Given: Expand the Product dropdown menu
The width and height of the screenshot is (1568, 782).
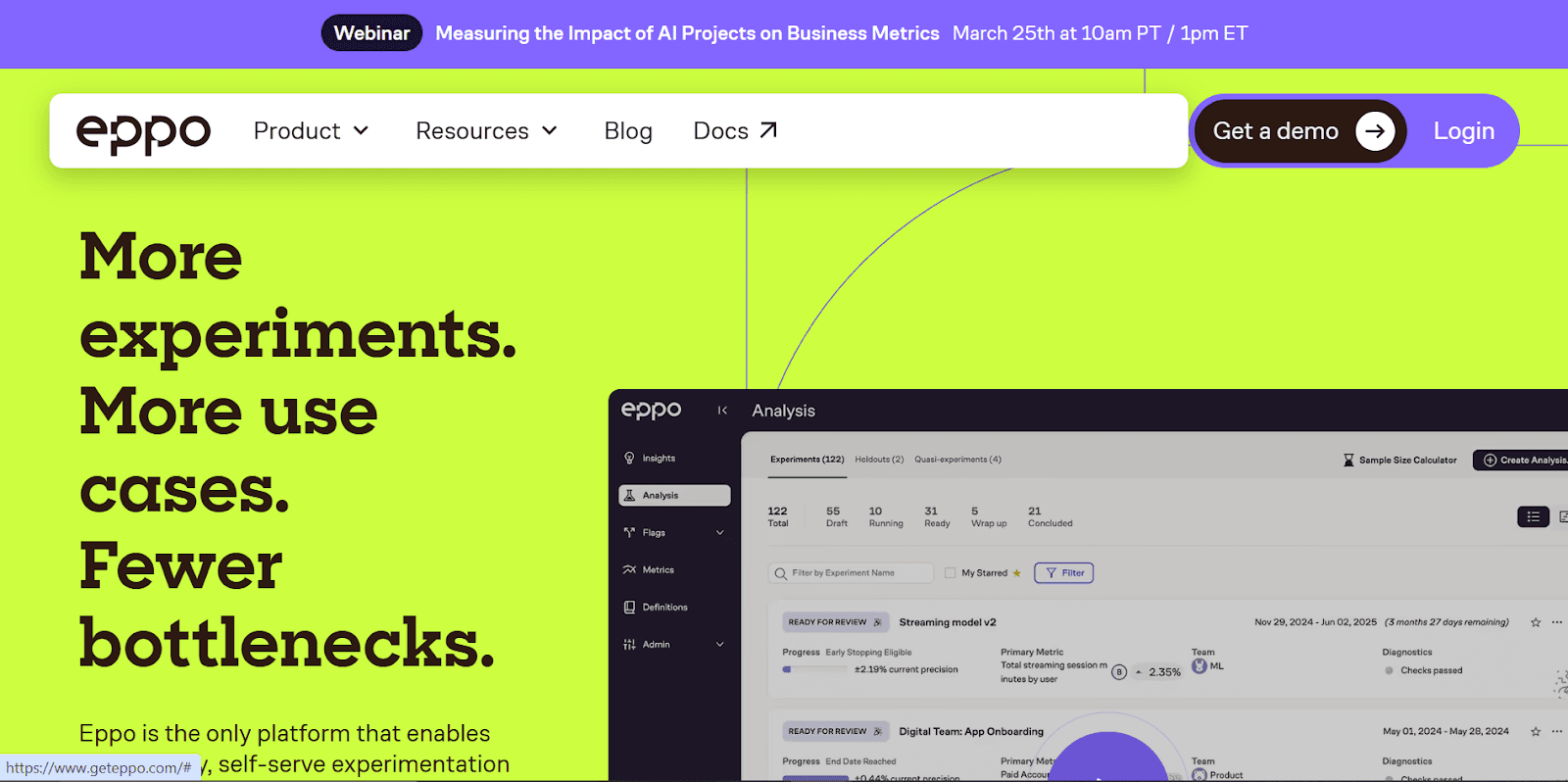Looking at the screenshot, I should tap(311, 130).
